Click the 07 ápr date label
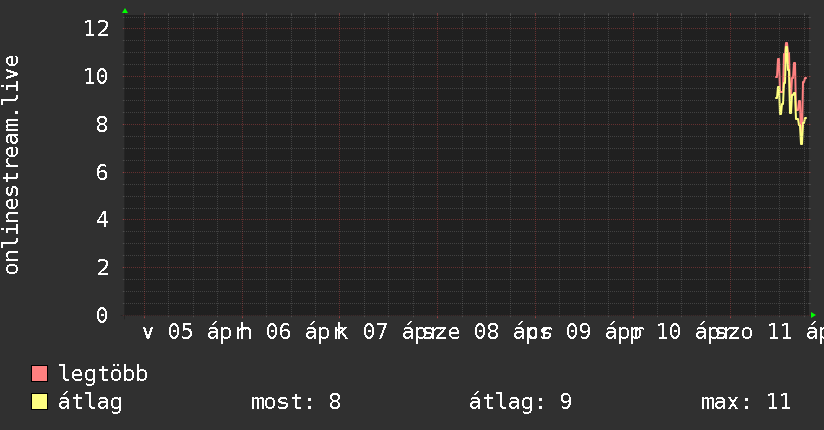This screenshot has height=430, width=824. click(396, 332)
